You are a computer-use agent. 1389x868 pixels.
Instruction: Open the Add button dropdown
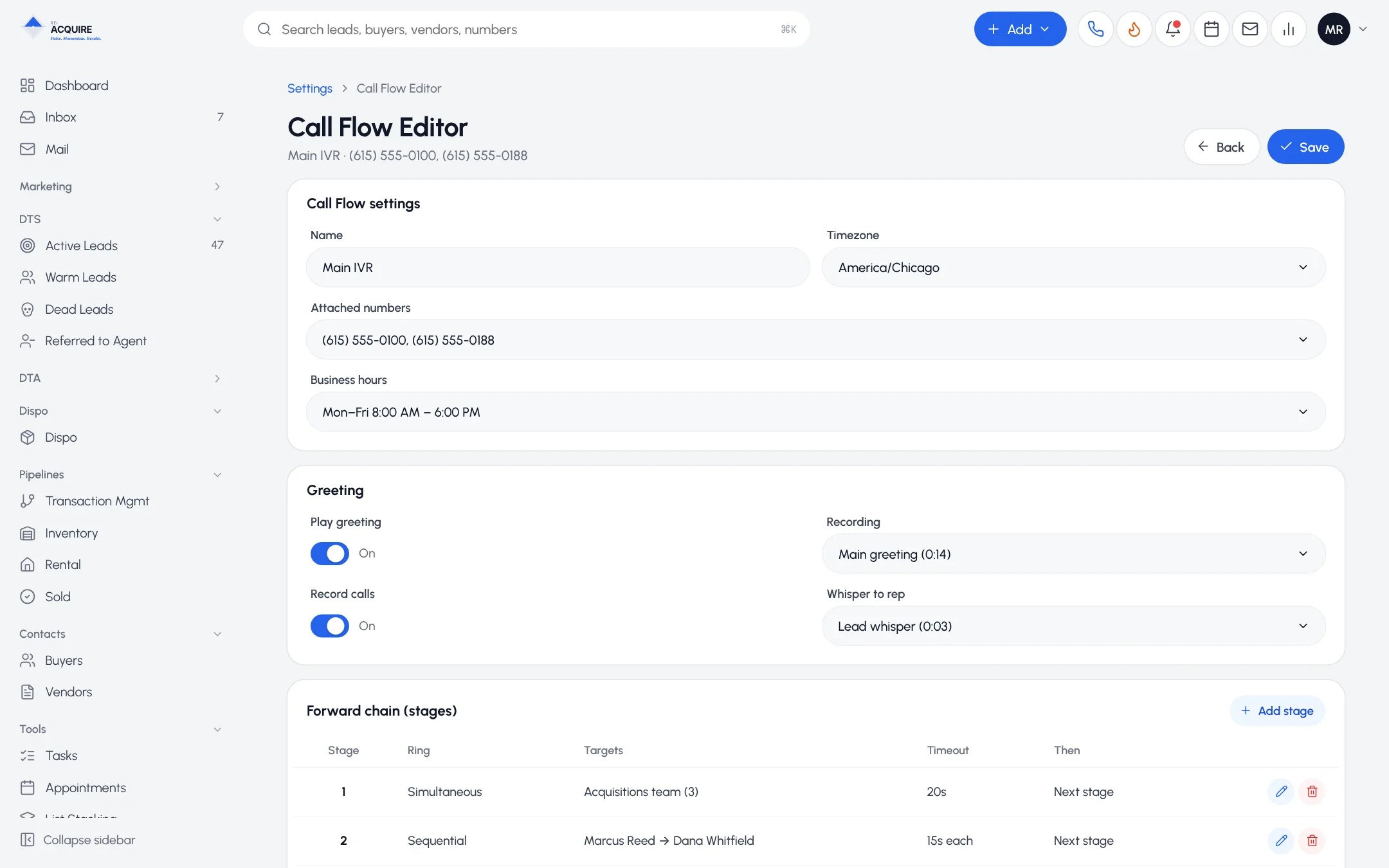1020,29
